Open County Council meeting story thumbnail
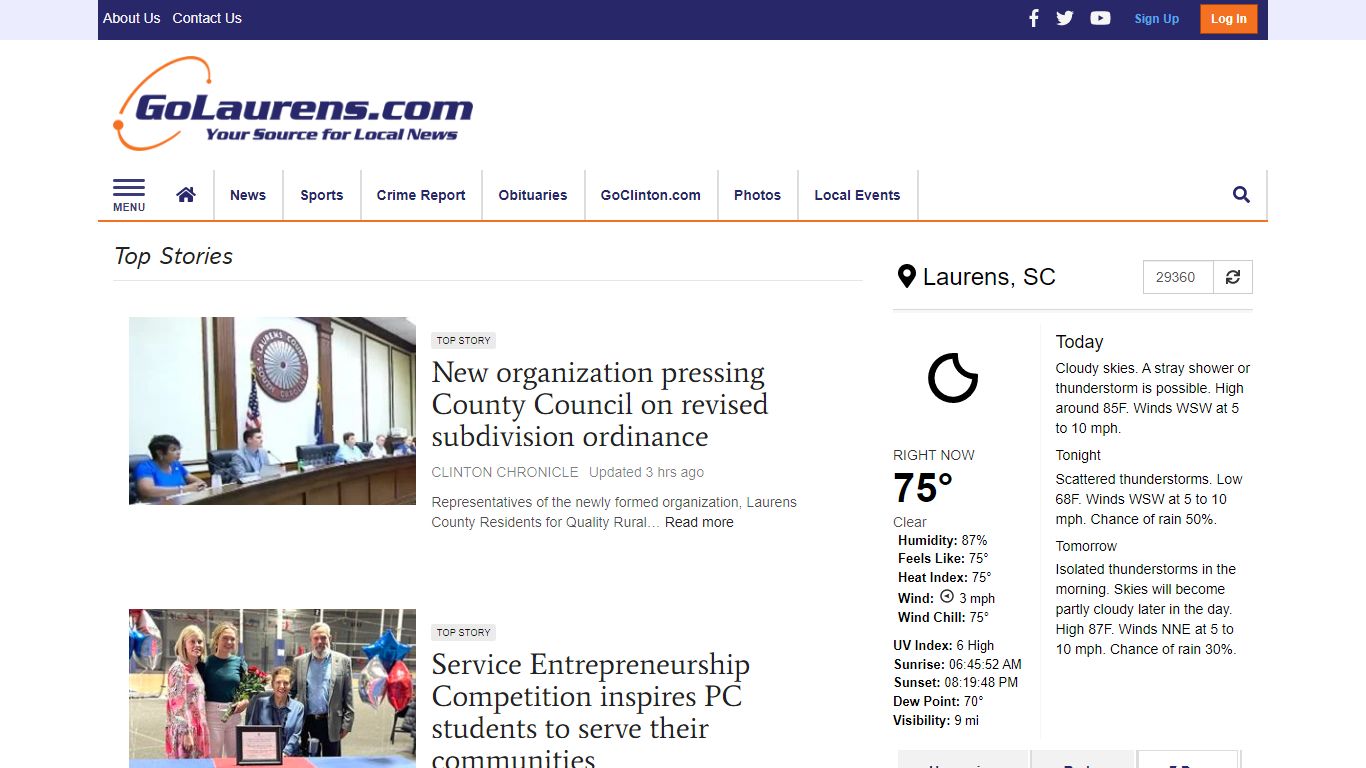Viewport: 1366px width, 768px height. click(272, 411)
